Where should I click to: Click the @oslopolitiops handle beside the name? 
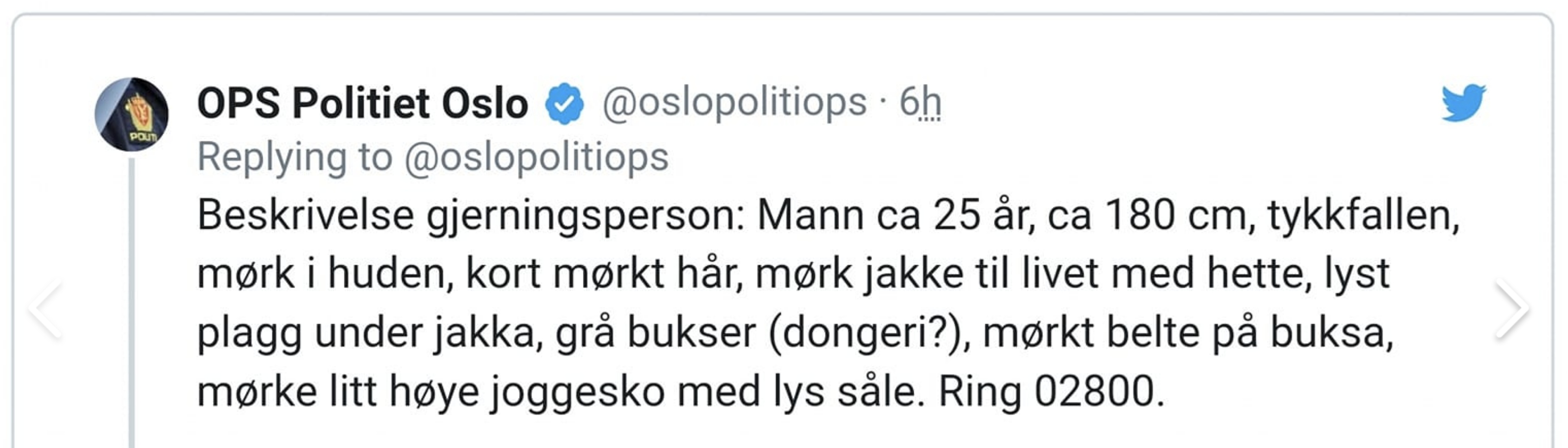pos(734,102)
